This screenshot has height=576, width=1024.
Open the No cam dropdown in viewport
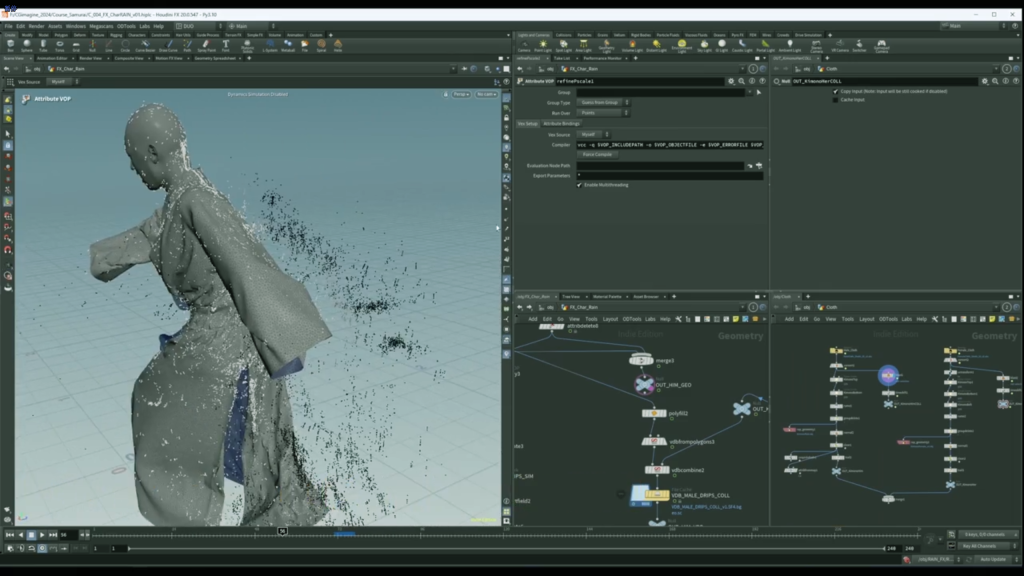pyautogui.click(x=486, y=94)
